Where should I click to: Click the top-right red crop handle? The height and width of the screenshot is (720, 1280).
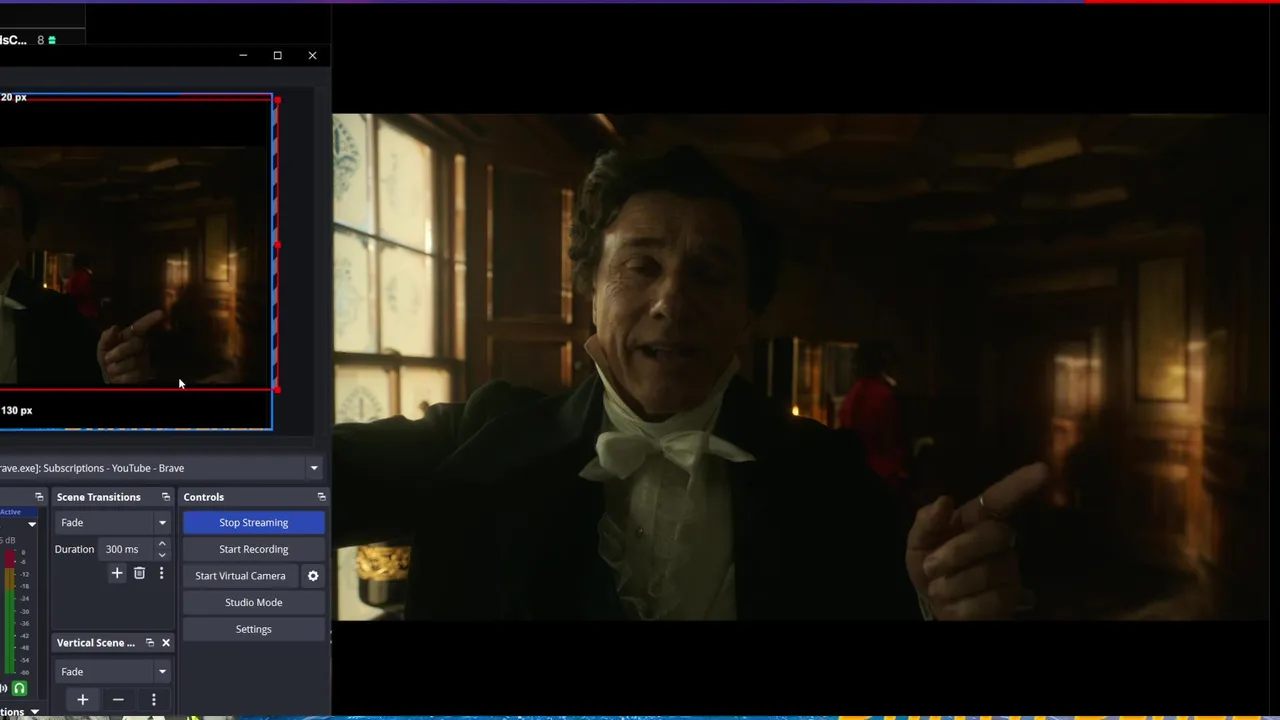click(277, 99)
